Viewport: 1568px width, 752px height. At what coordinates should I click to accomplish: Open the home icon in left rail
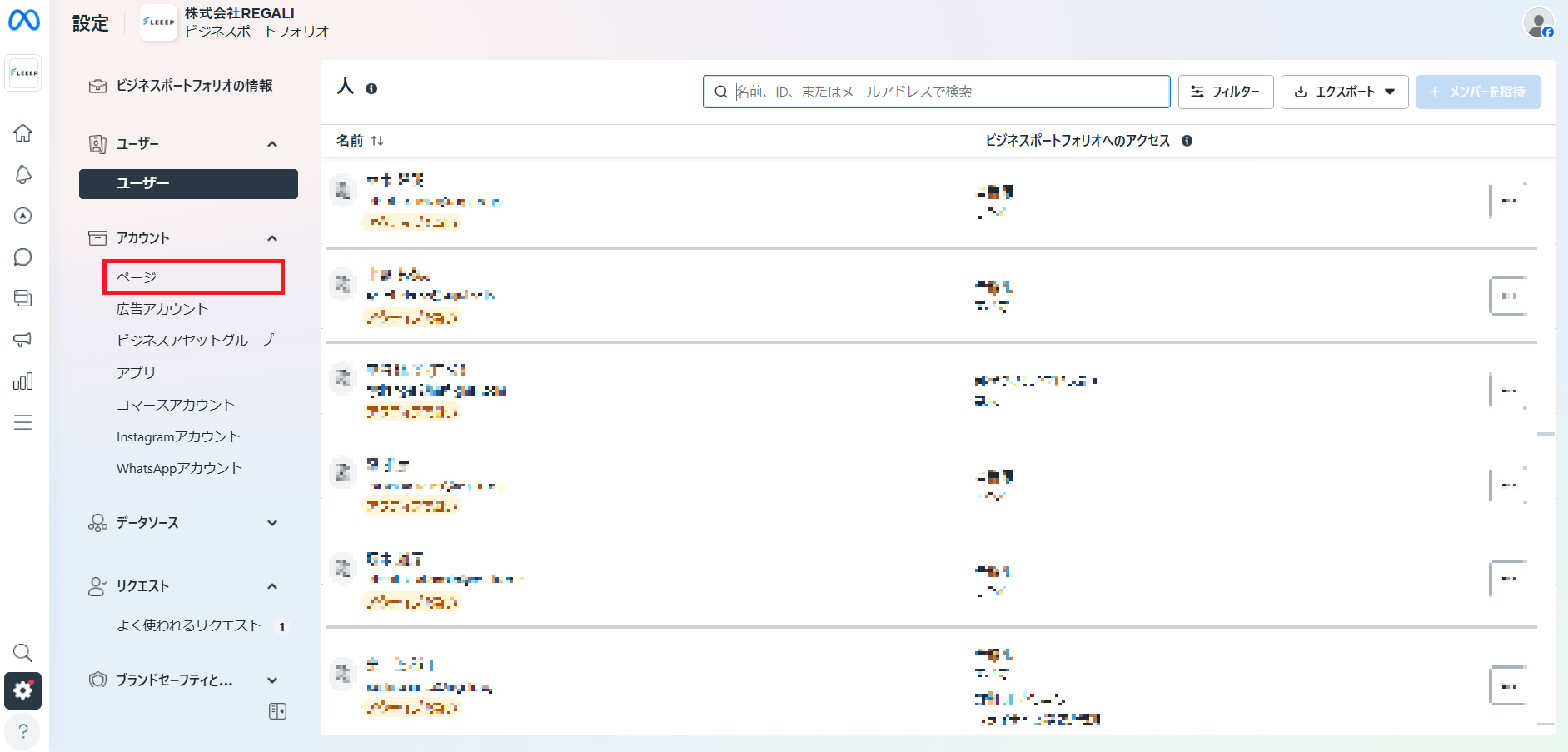[x=23, y=132]
